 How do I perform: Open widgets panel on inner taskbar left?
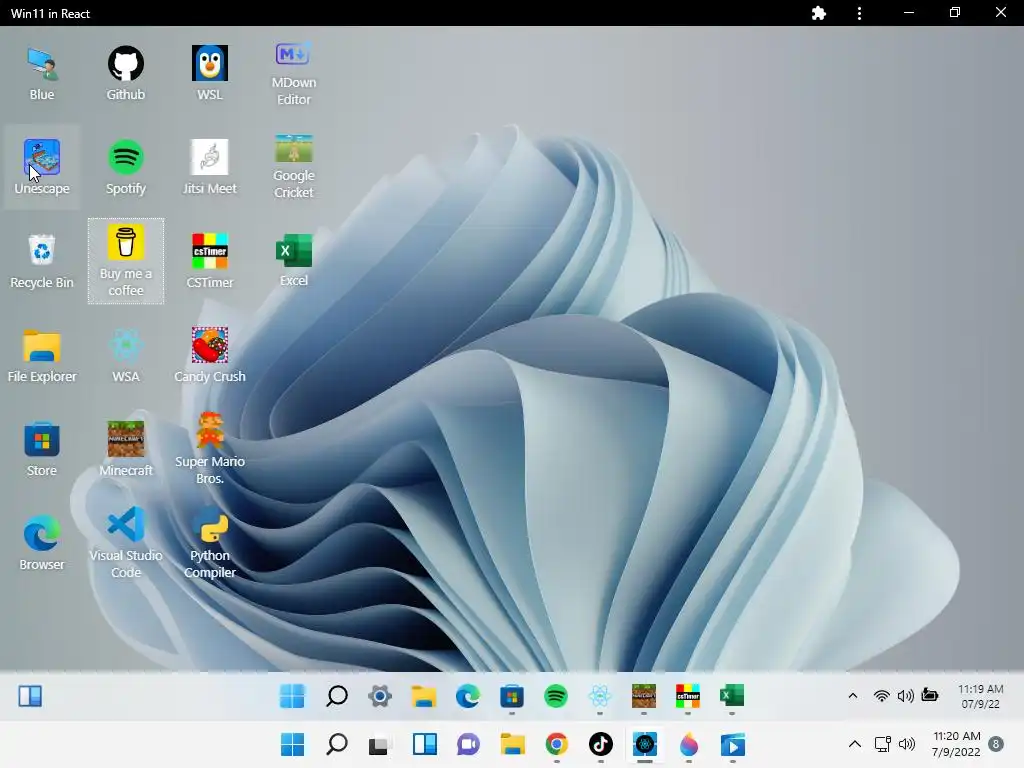point(30,696)
